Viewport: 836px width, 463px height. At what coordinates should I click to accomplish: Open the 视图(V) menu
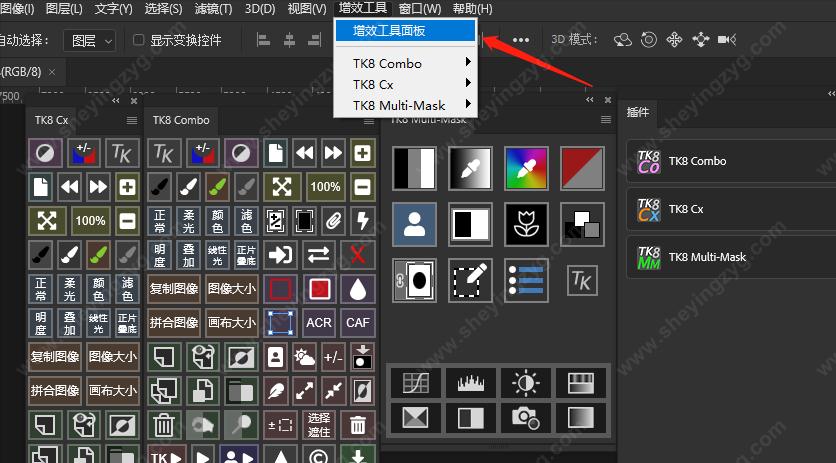click(307, 9)
